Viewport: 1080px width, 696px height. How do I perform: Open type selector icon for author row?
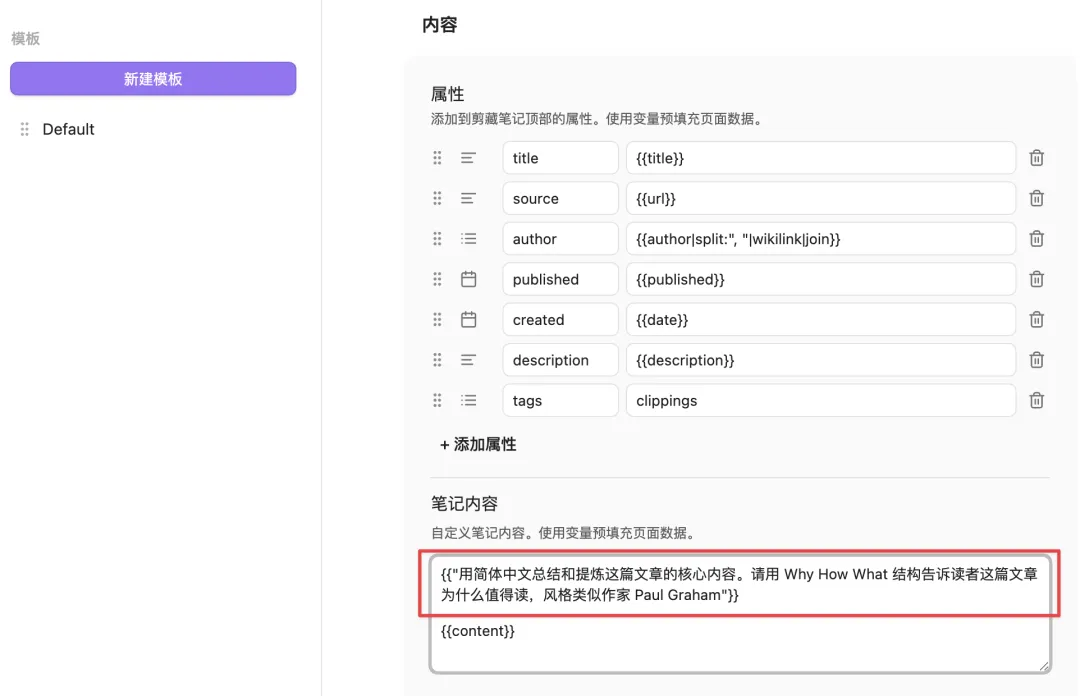pos(468,239)
